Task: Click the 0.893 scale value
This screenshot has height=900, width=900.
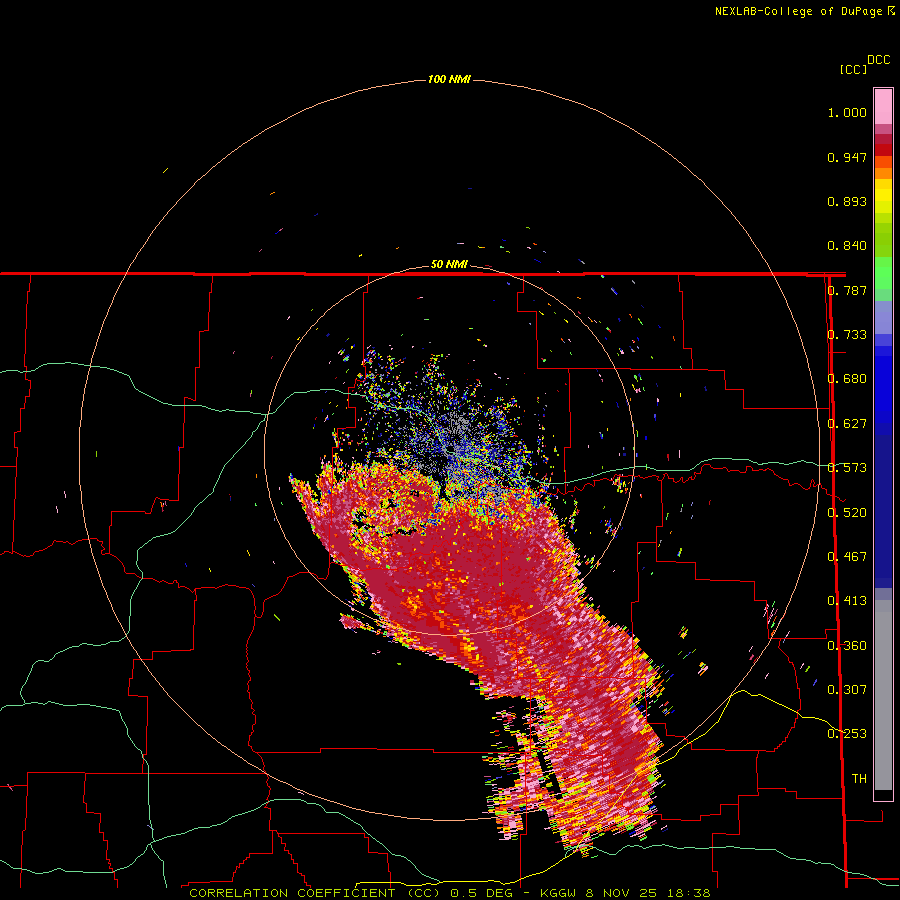Action: pyautogui.click(x=847, y=201)
